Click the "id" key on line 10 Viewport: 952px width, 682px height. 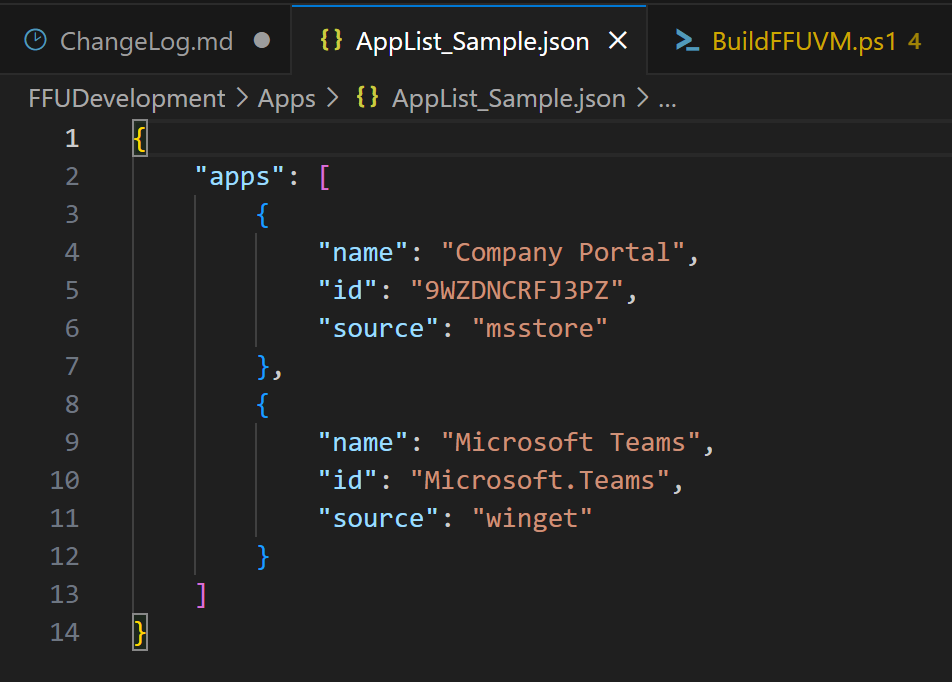pos(347,480)
